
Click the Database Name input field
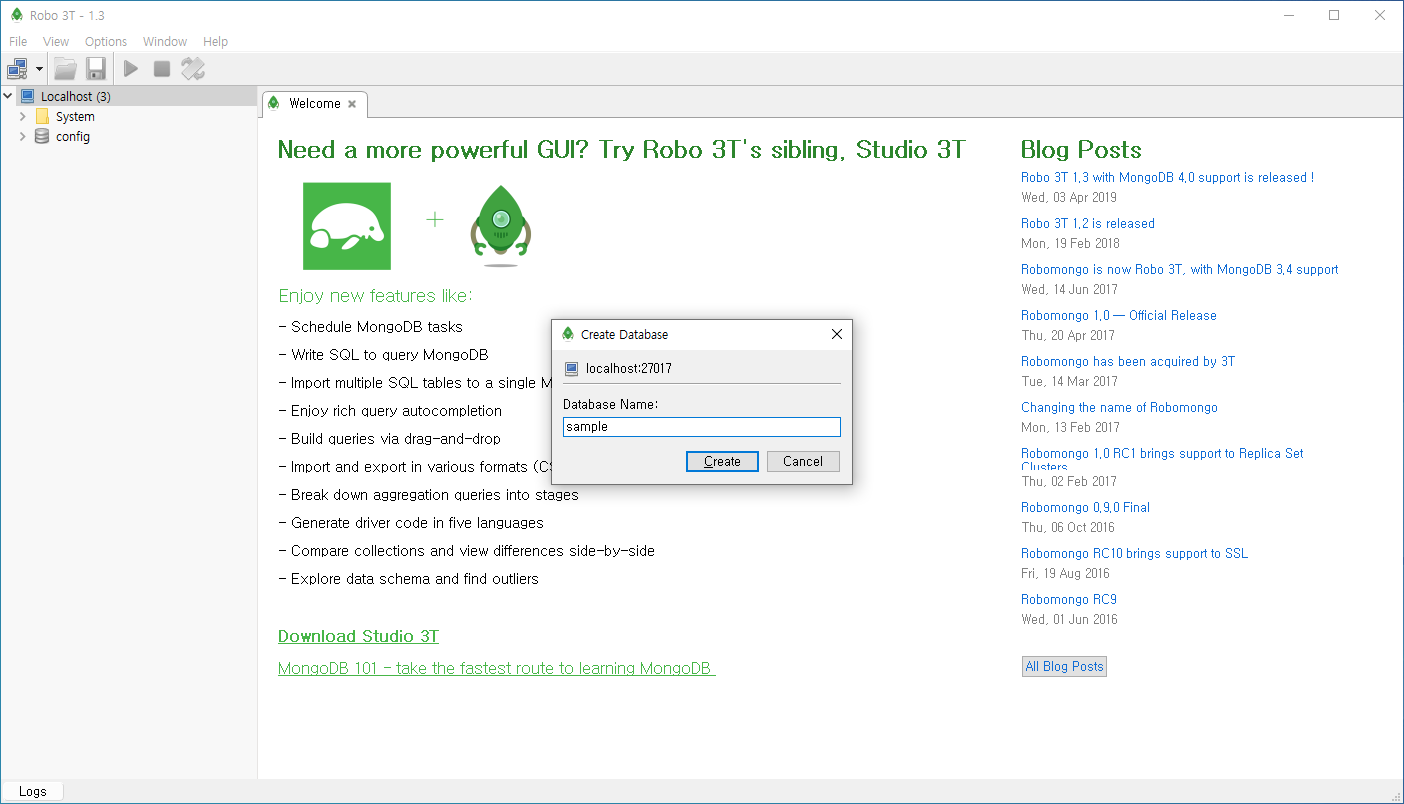pyautogui.click(x=702, y=427)
